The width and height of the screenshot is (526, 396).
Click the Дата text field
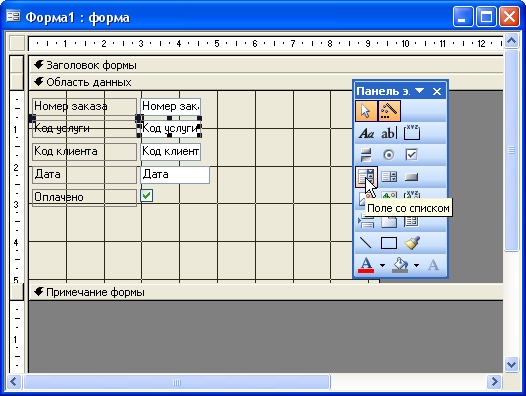(x=175, y=175)
